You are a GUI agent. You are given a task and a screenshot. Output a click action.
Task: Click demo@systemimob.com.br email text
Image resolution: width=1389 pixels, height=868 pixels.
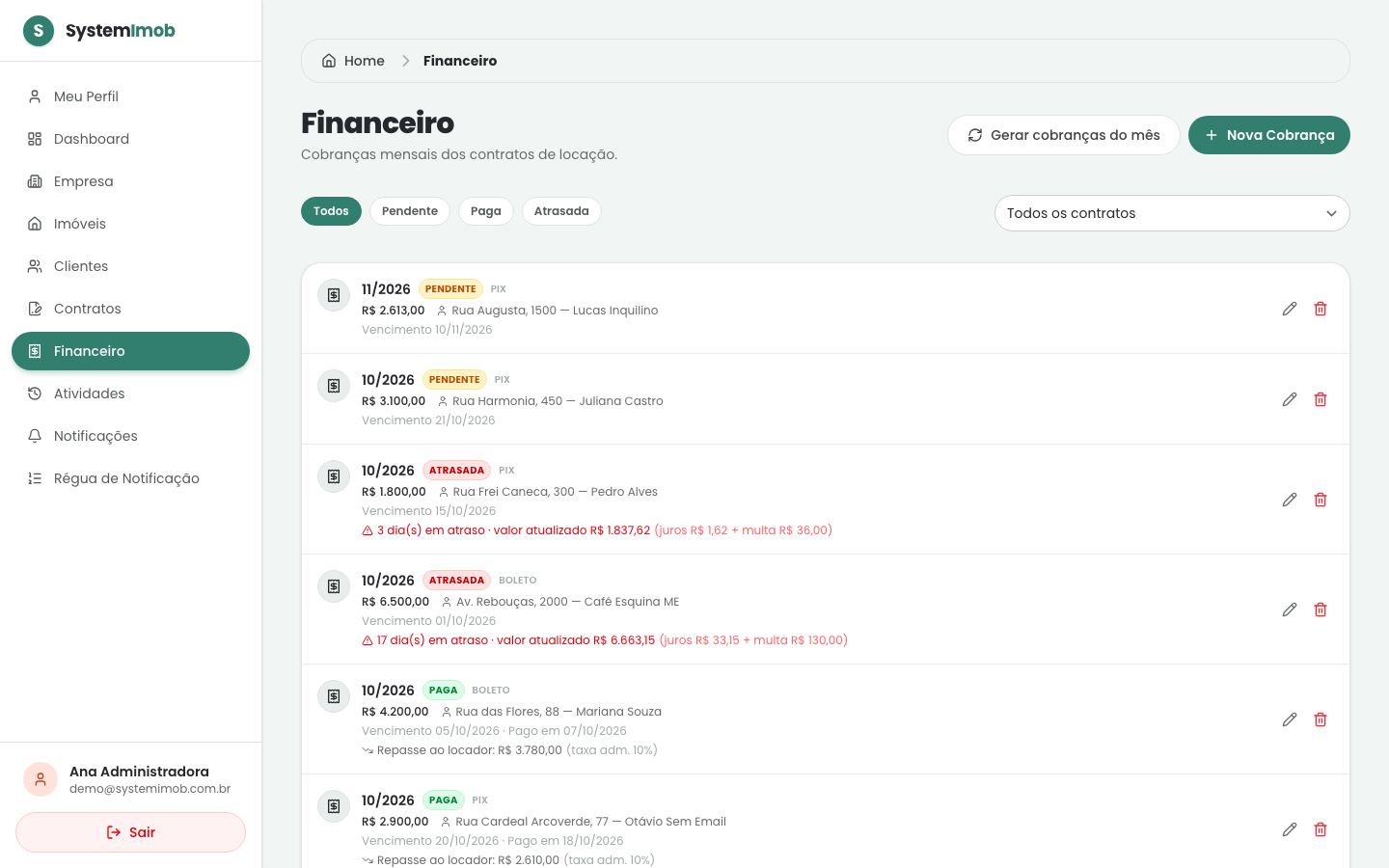(x=150, y=789)
